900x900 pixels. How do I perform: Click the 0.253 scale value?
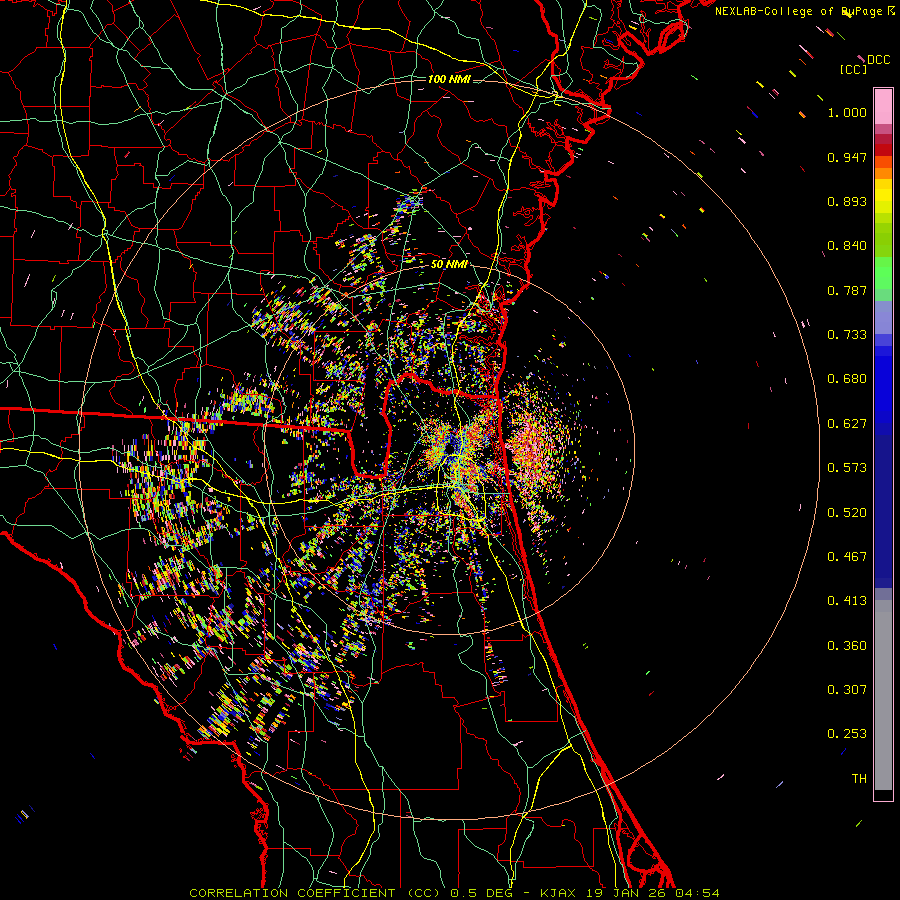point(847,734)
